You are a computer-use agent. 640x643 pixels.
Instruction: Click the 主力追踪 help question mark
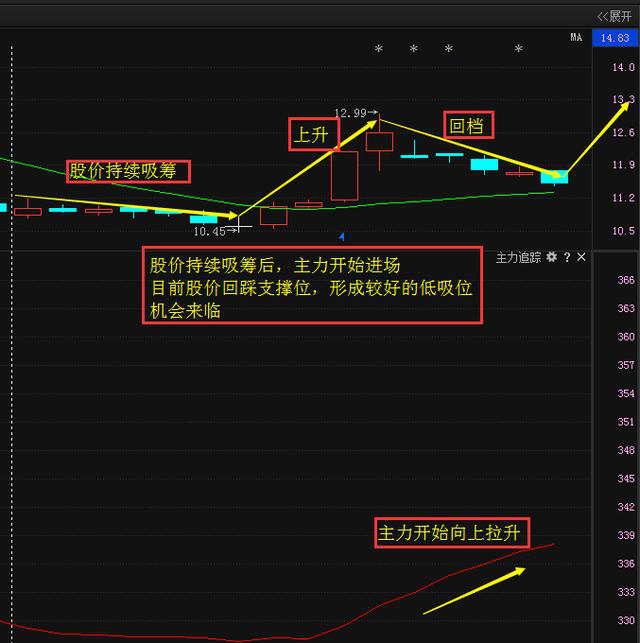click(x=567, y=258)
